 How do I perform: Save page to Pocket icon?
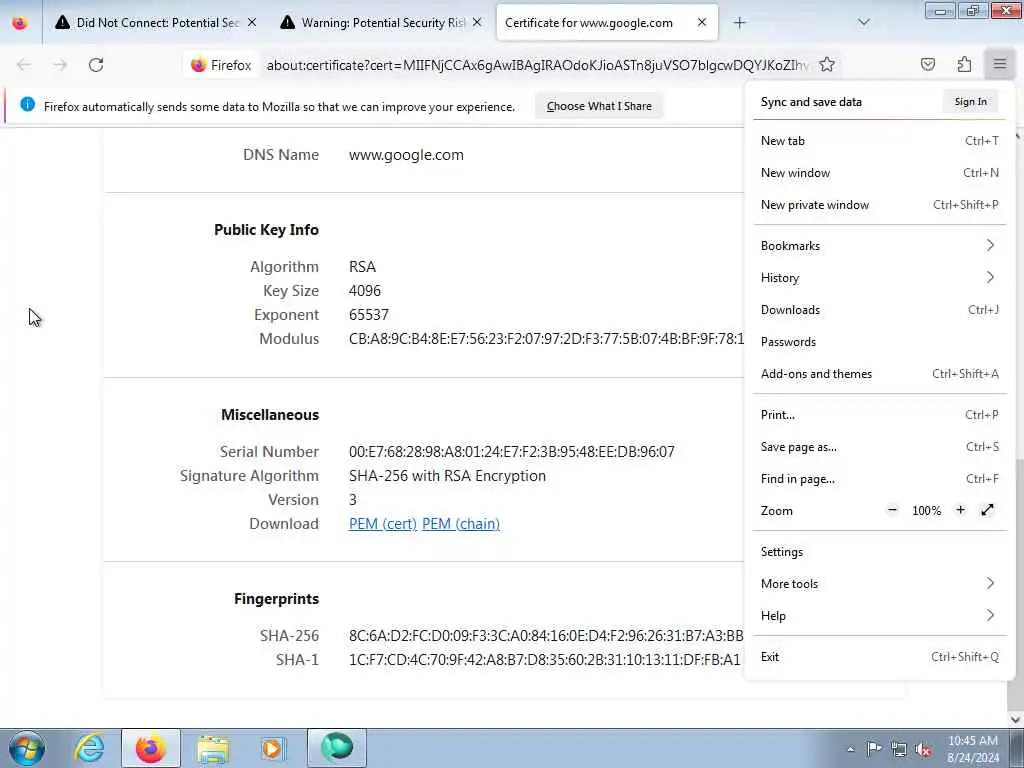pyautogui.click(x=928, y=64)
